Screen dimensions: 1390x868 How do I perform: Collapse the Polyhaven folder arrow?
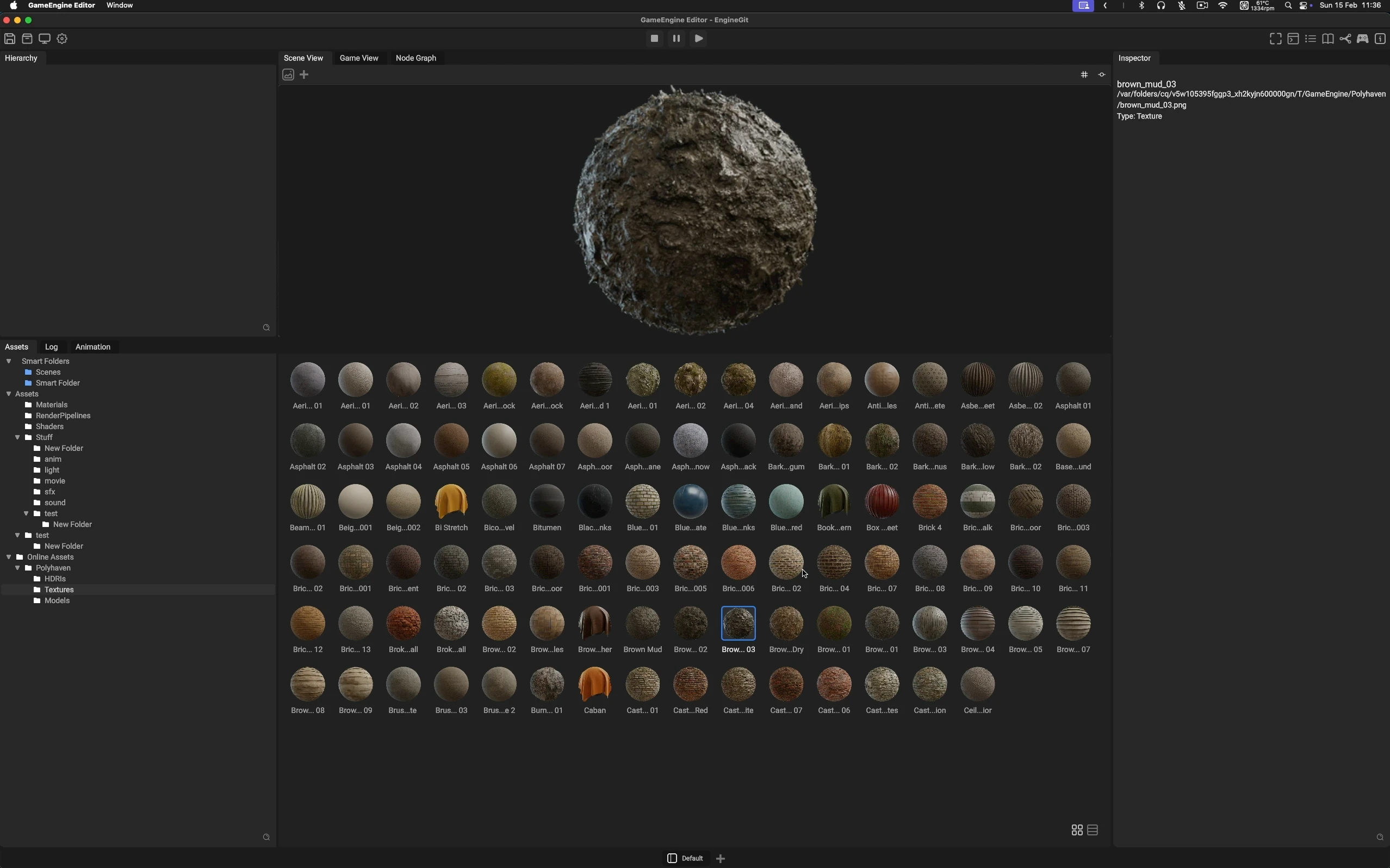[x=17, y=568]
